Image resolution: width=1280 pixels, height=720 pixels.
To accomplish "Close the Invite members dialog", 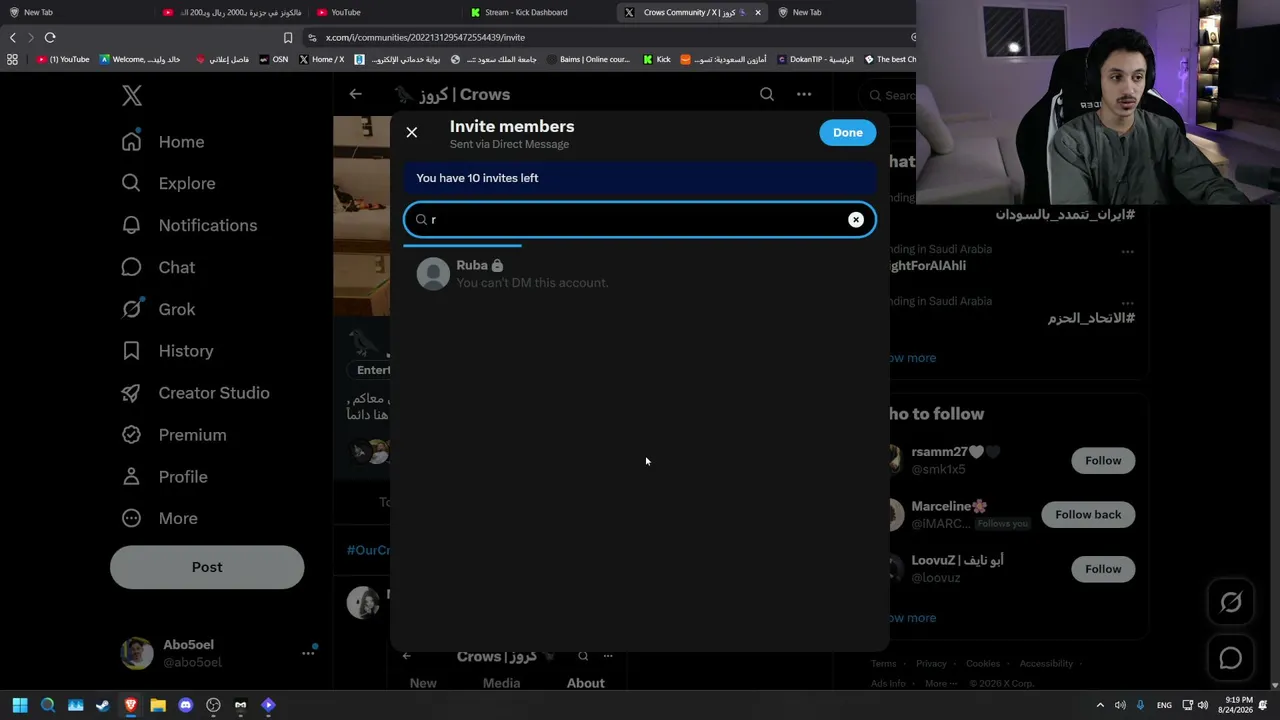I will pyautogui.click(x=411, y=132).
